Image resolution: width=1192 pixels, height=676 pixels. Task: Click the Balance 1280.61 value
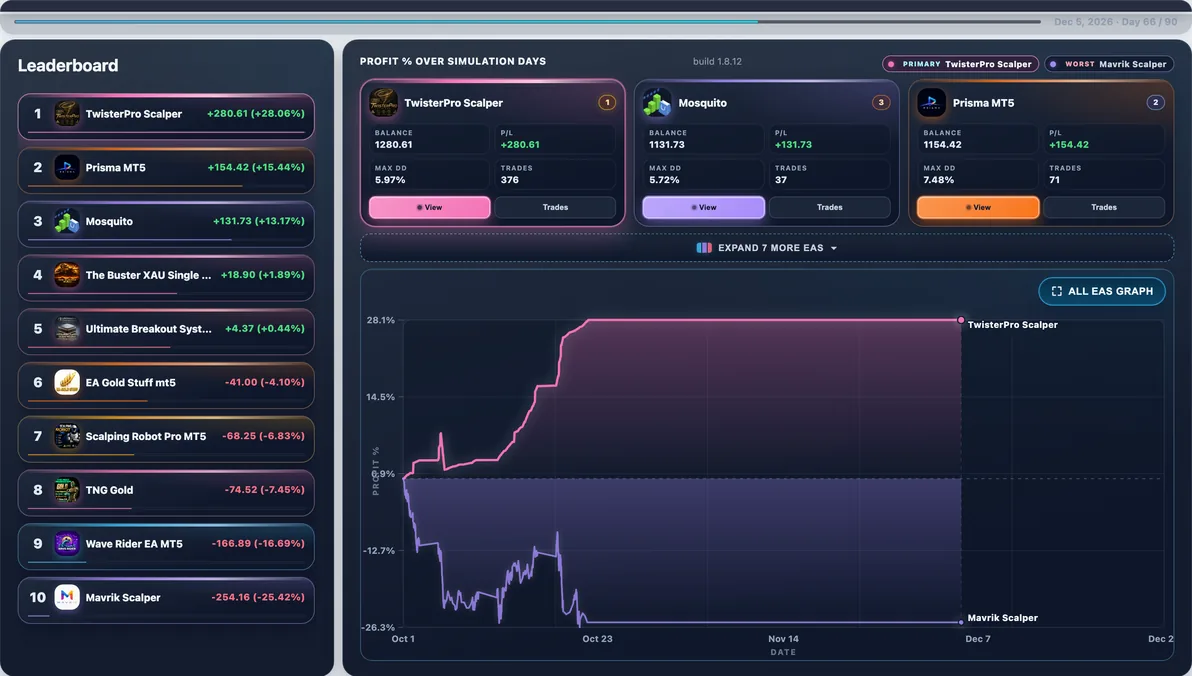tap(393, 144)
